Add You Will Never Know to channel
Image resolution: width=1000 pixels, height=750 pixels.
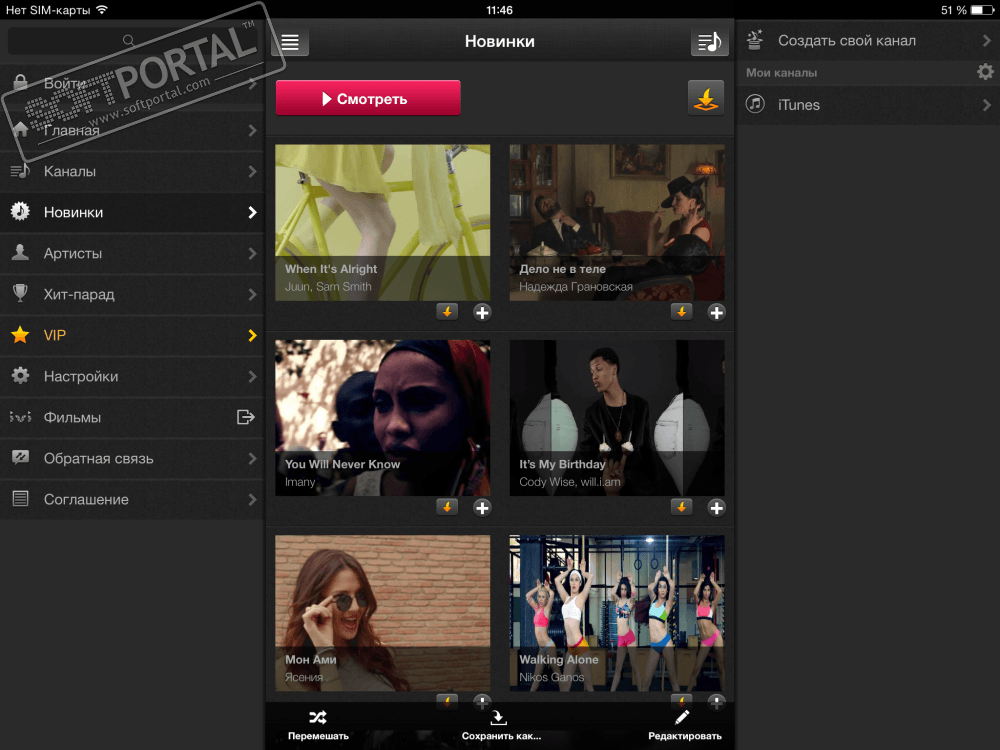point(482,508)
